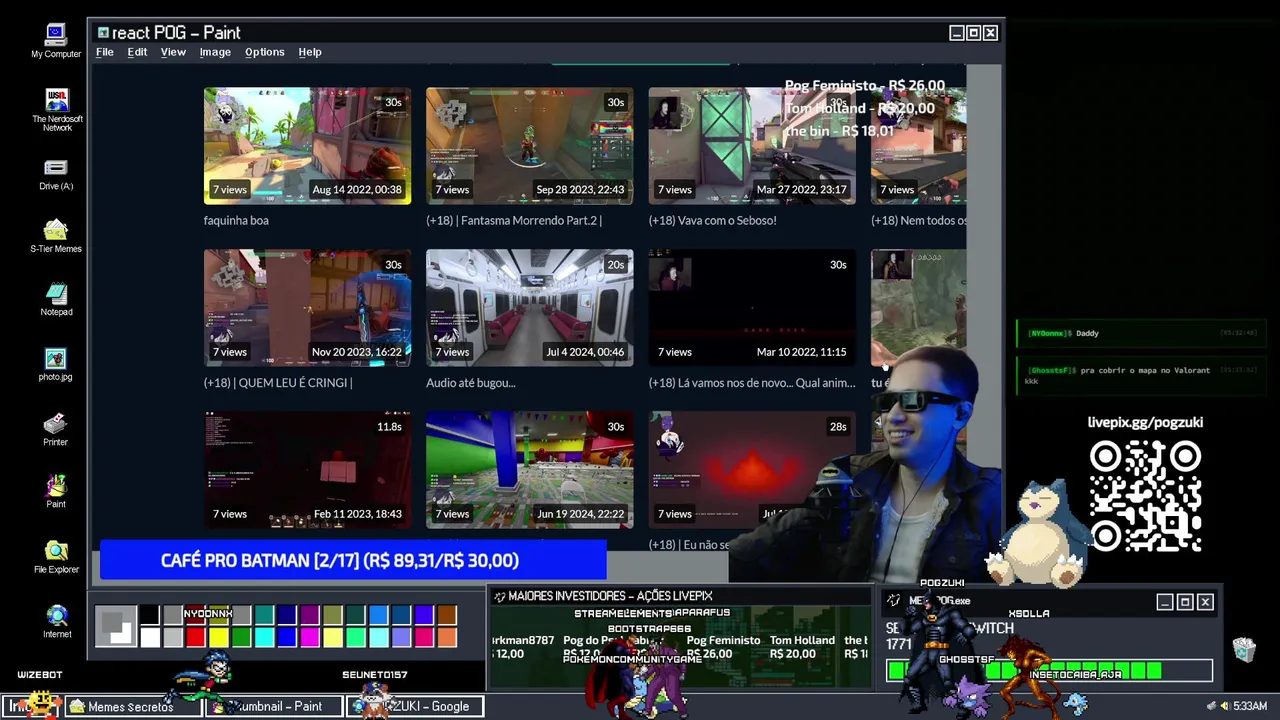Open the 'Audio até bugou...' clip title
The image size is (1280, 720).
(x=471, y=382)
